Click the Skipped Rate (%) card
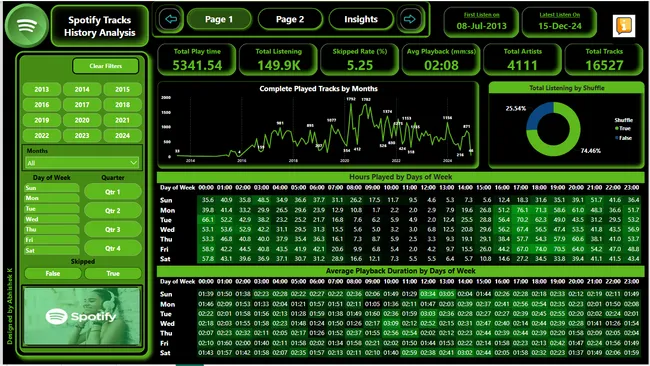This screenshot has width=650, height=366. pyautogui.click(x=360, y=60)
